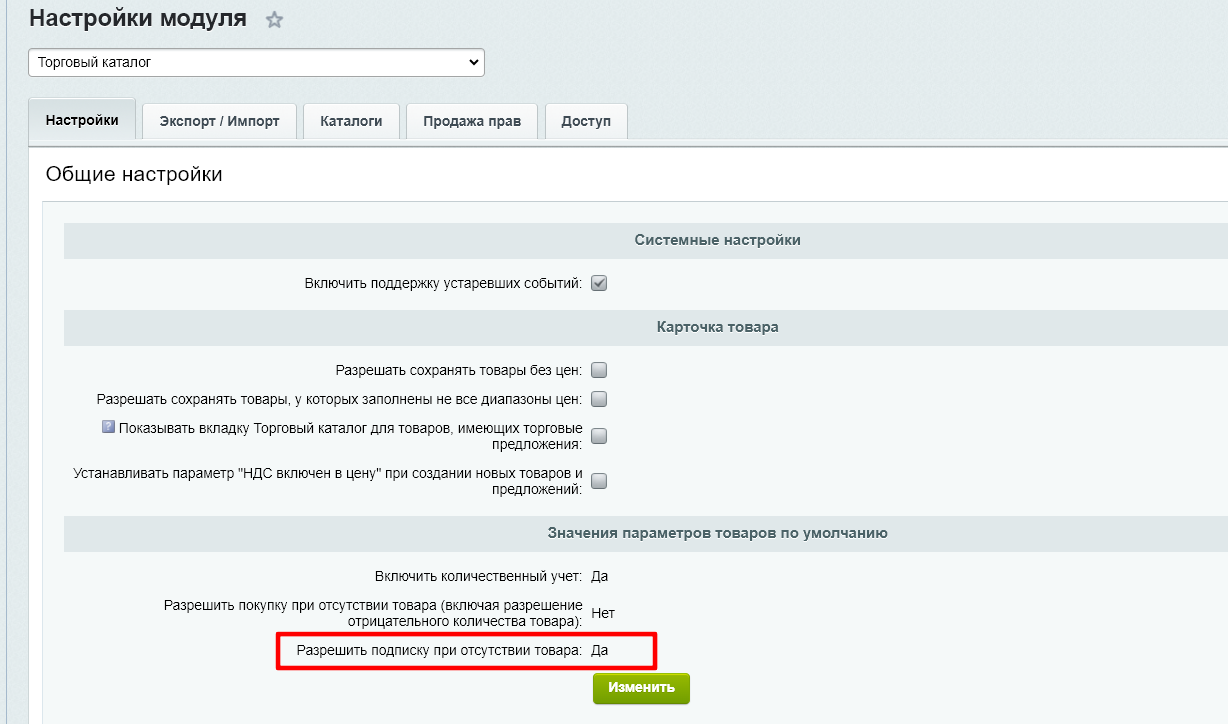
Task: Click the Разрешить подписку при отсутствии товара label
Action: [439, 650]
